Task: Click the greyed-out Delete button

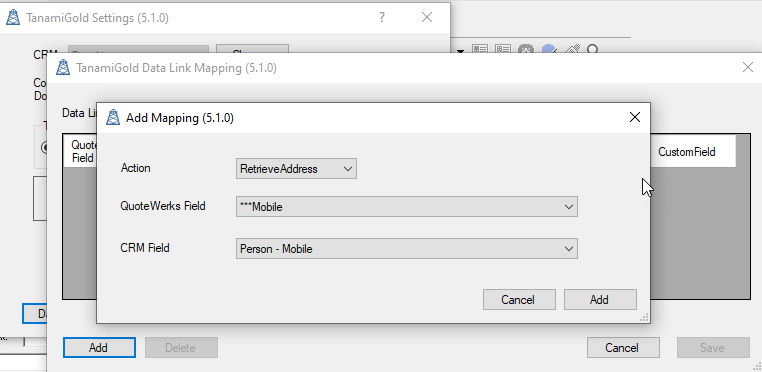Action: click(181, 348)
